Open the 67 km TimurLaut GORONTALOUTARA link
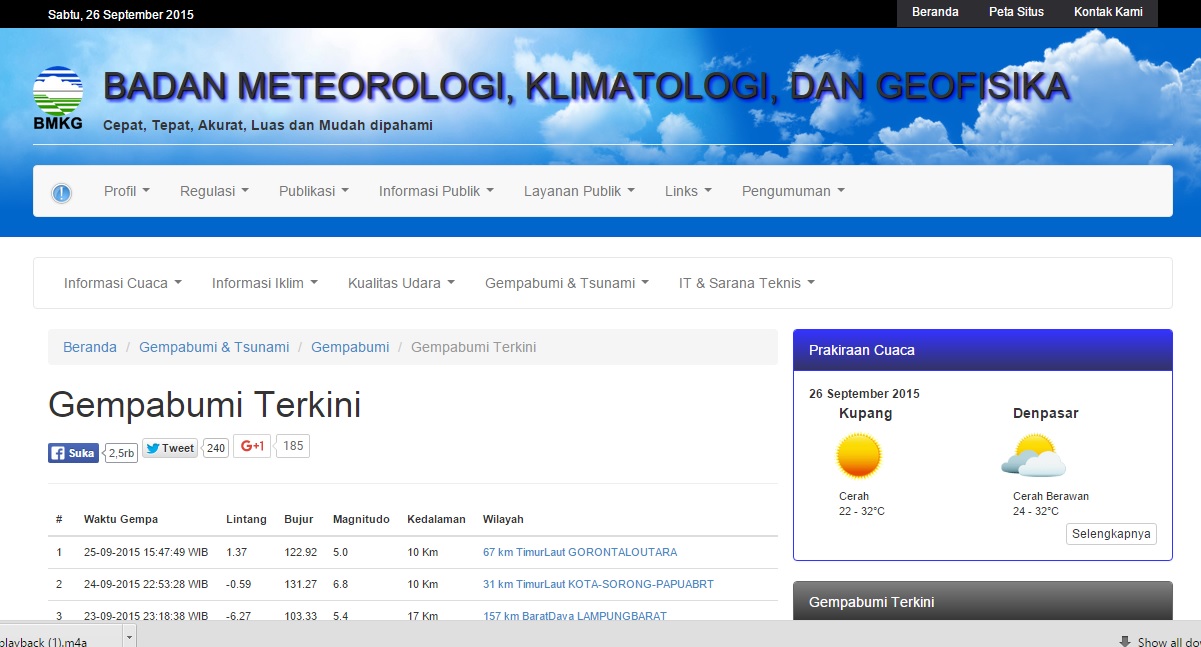This screenshot has height=647, width=1201. (x=580, y=552)
